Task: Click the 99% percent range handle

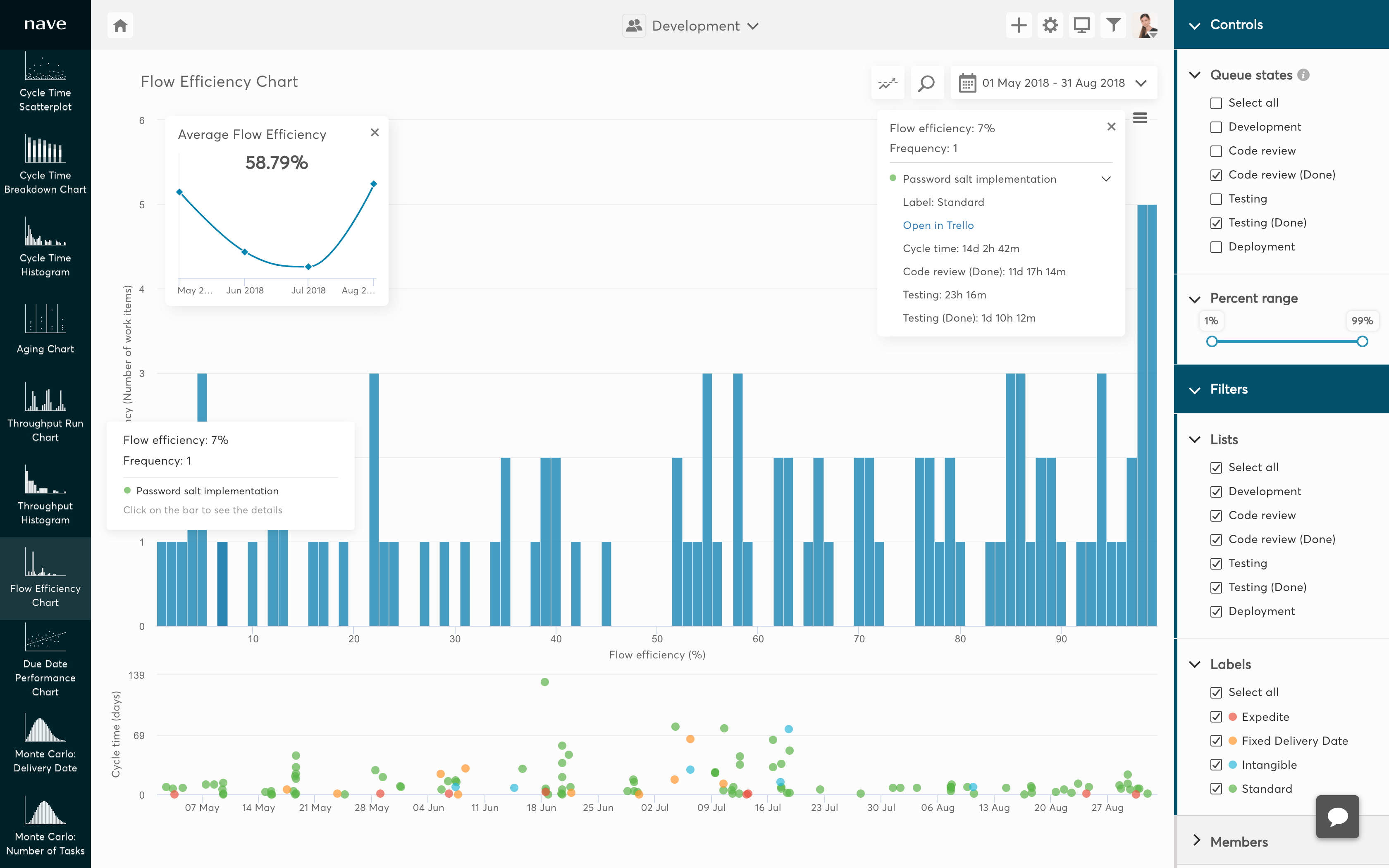Action: pyautogui.click(x=1362, y=342)
